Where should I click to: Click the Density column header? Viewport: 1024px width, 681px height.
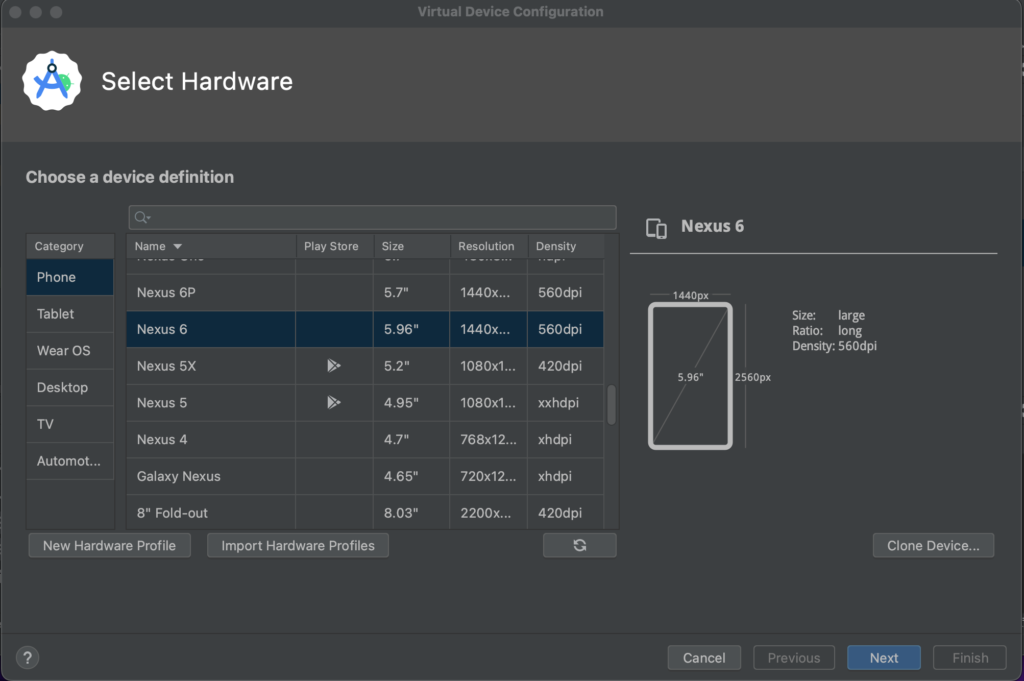(x=566, y=246)
